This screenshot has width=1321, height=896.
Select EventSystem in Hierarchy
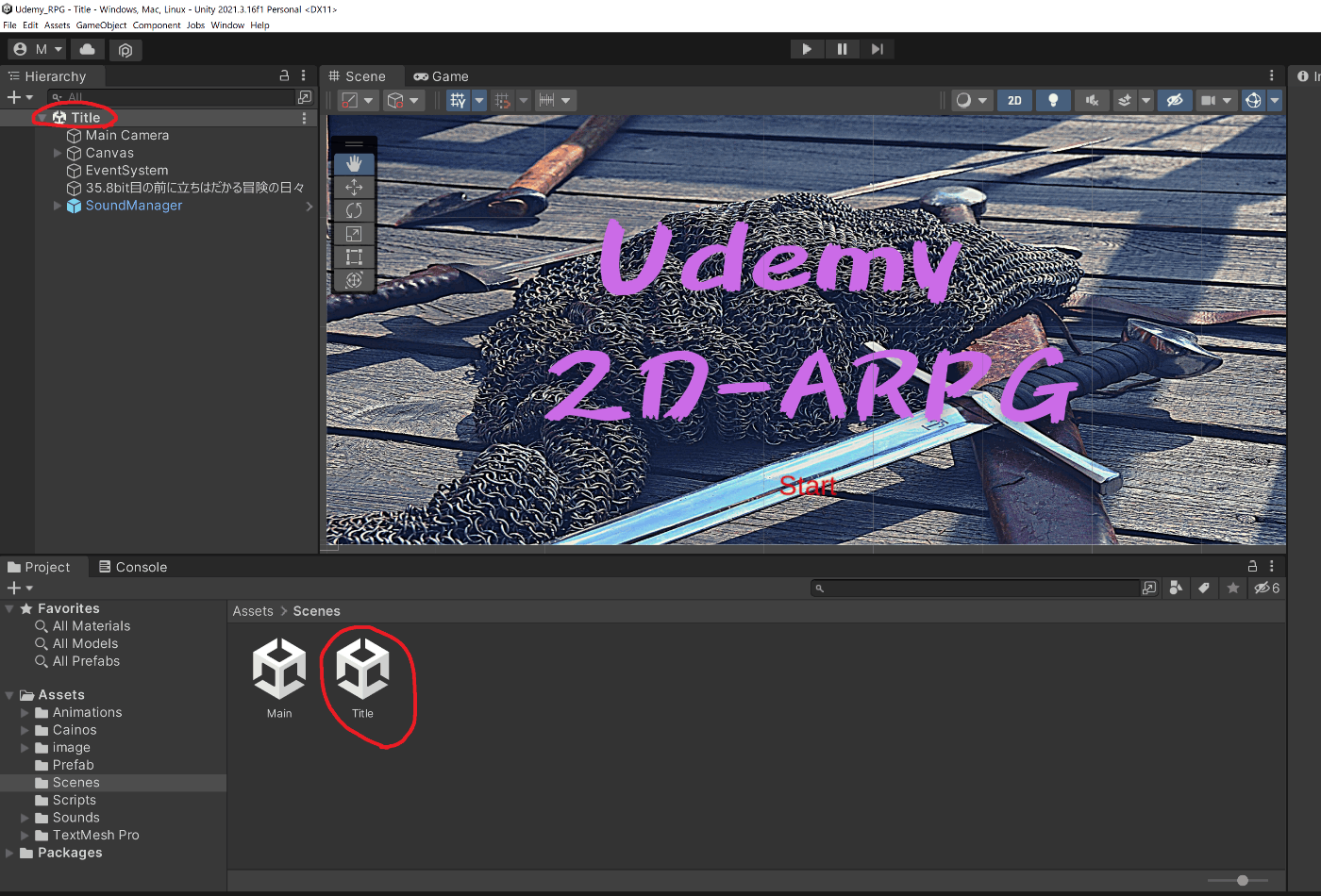126,170
